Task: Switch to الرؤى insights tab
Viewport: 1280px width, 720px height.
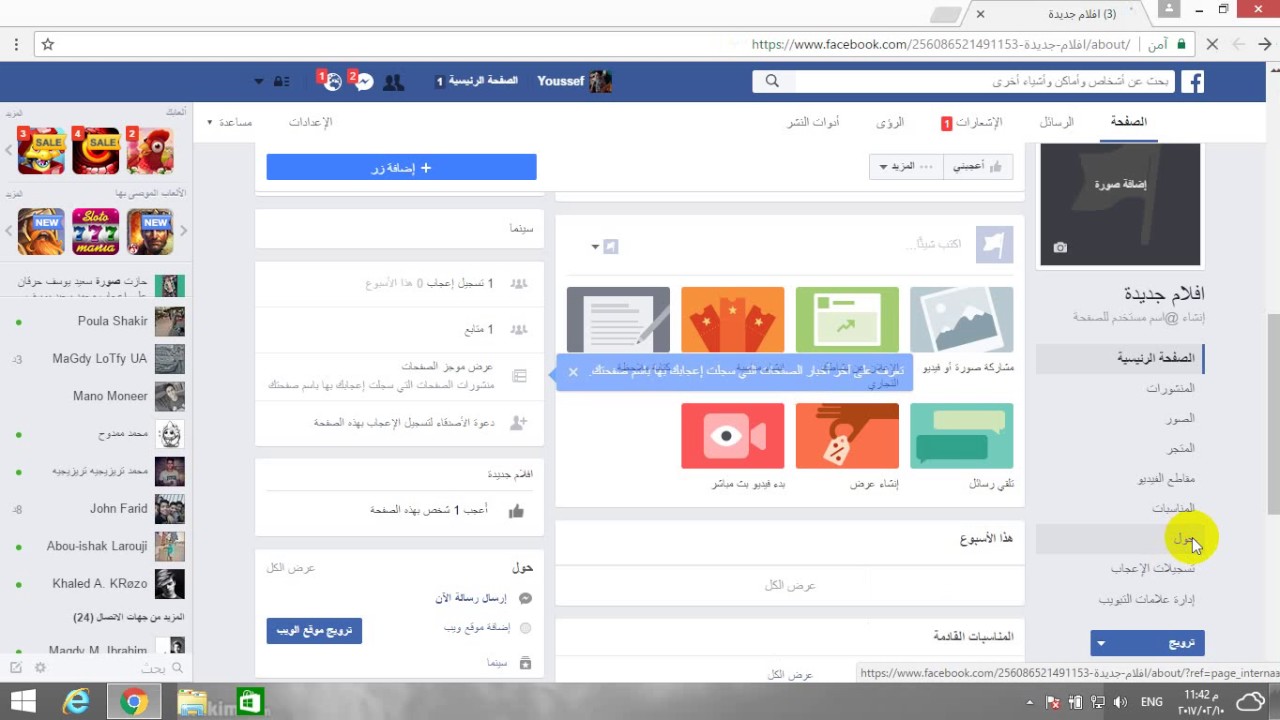Action: [890, 122]
